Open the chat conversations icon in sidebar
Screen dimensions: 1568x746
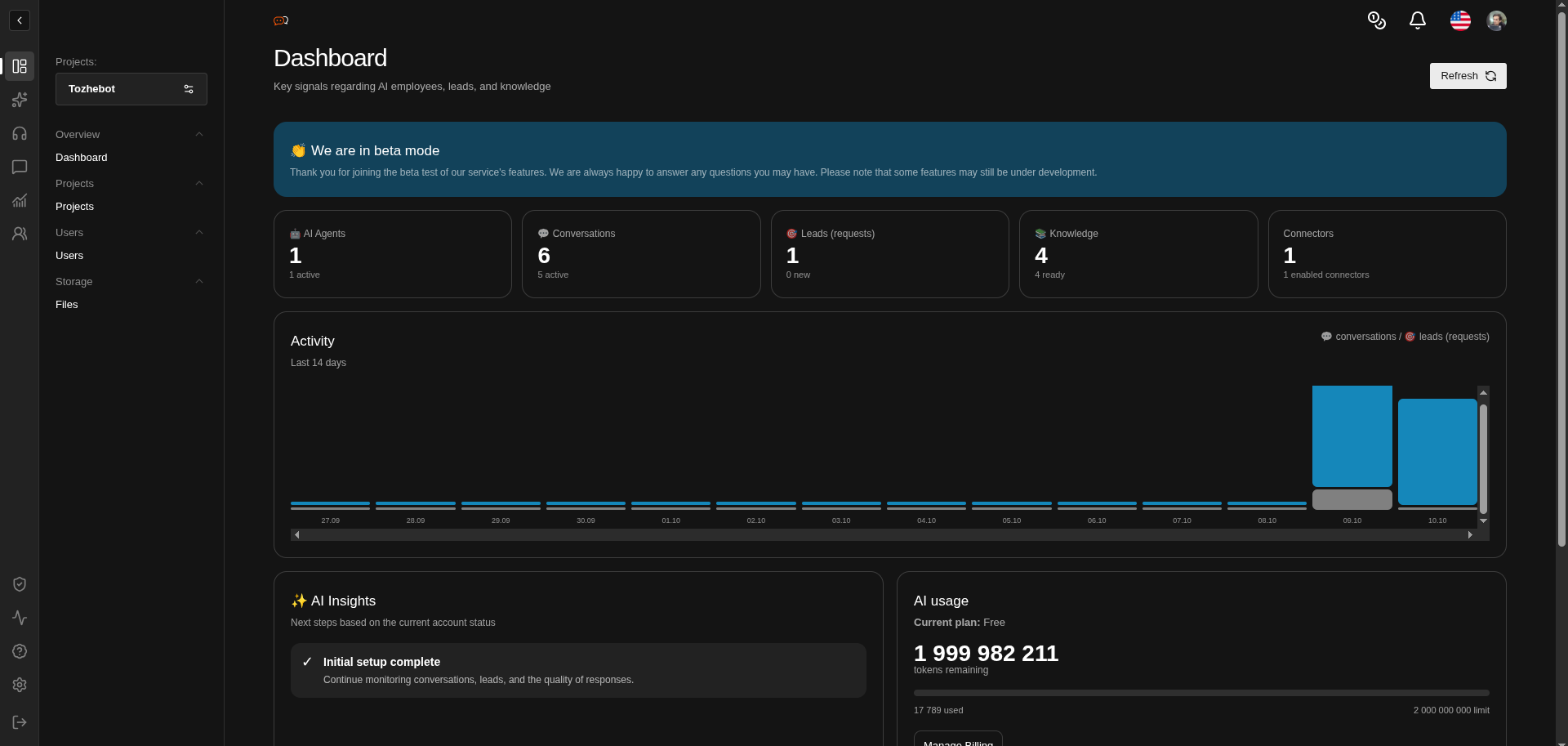pyautogui.click(x=20, y=167)
